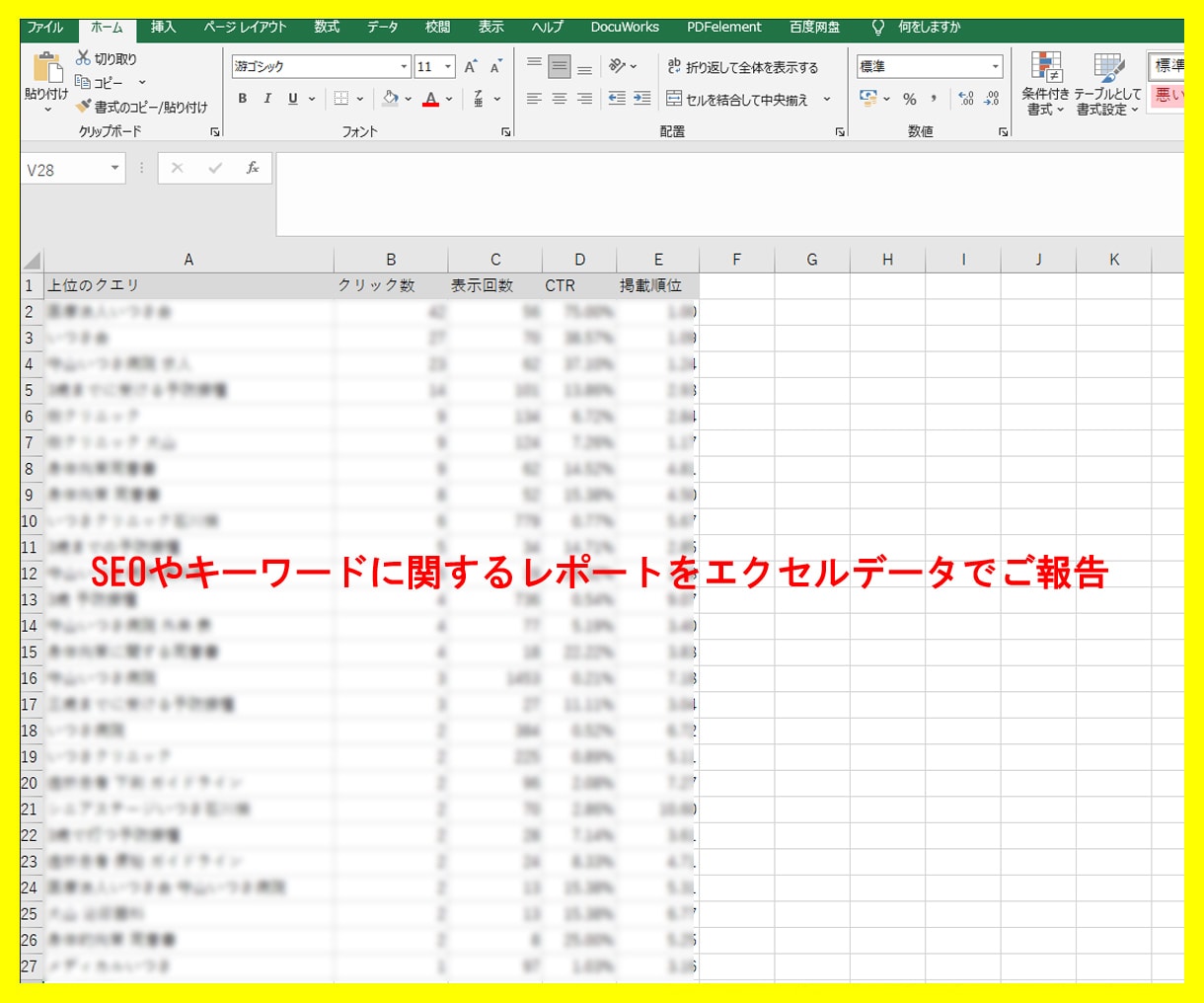The image size is (1204, 1003).
Task: Click the header cell 掲載順位
Action: tap(658, 286)
